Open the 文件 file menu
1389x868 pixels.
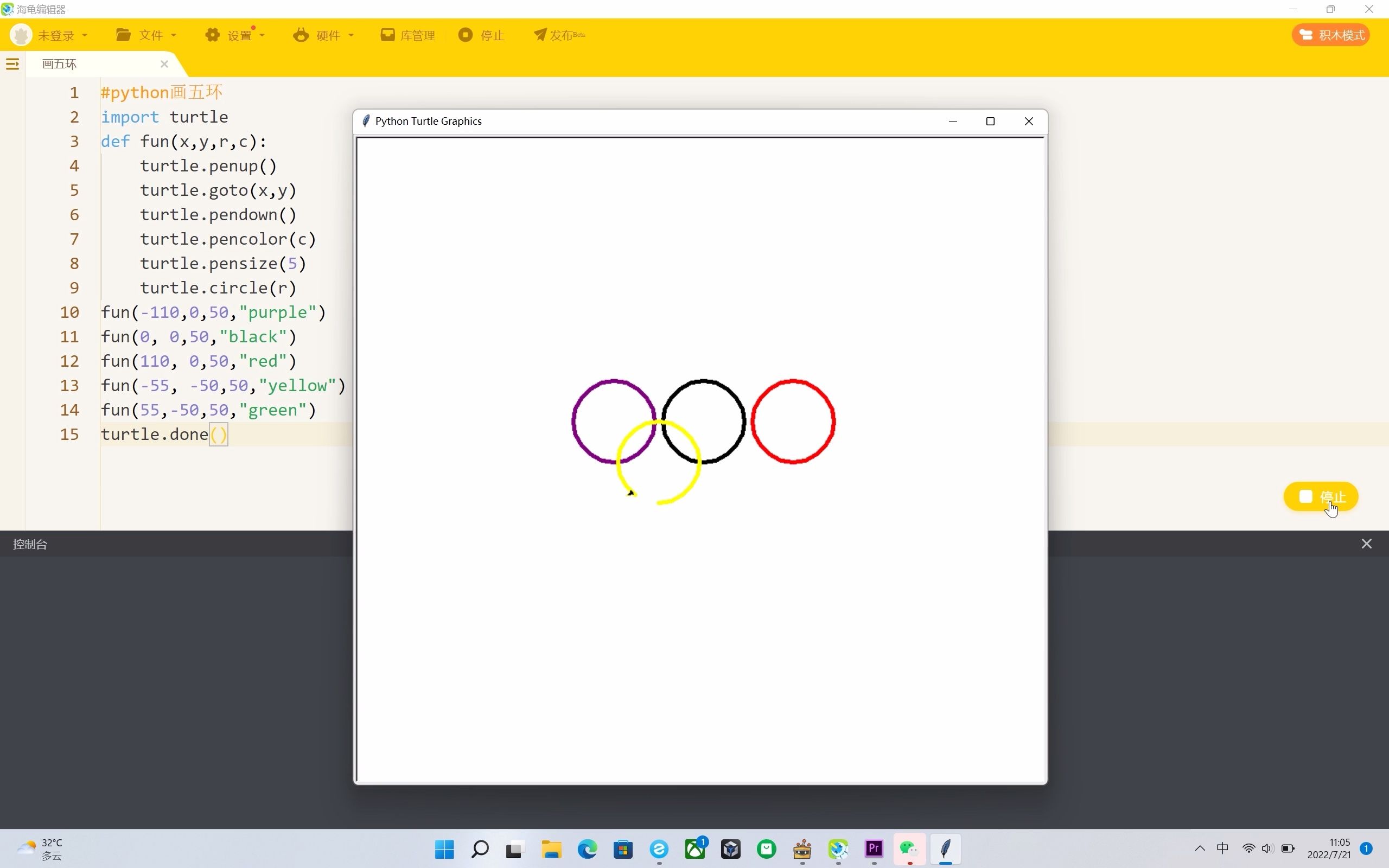(145, 35)
